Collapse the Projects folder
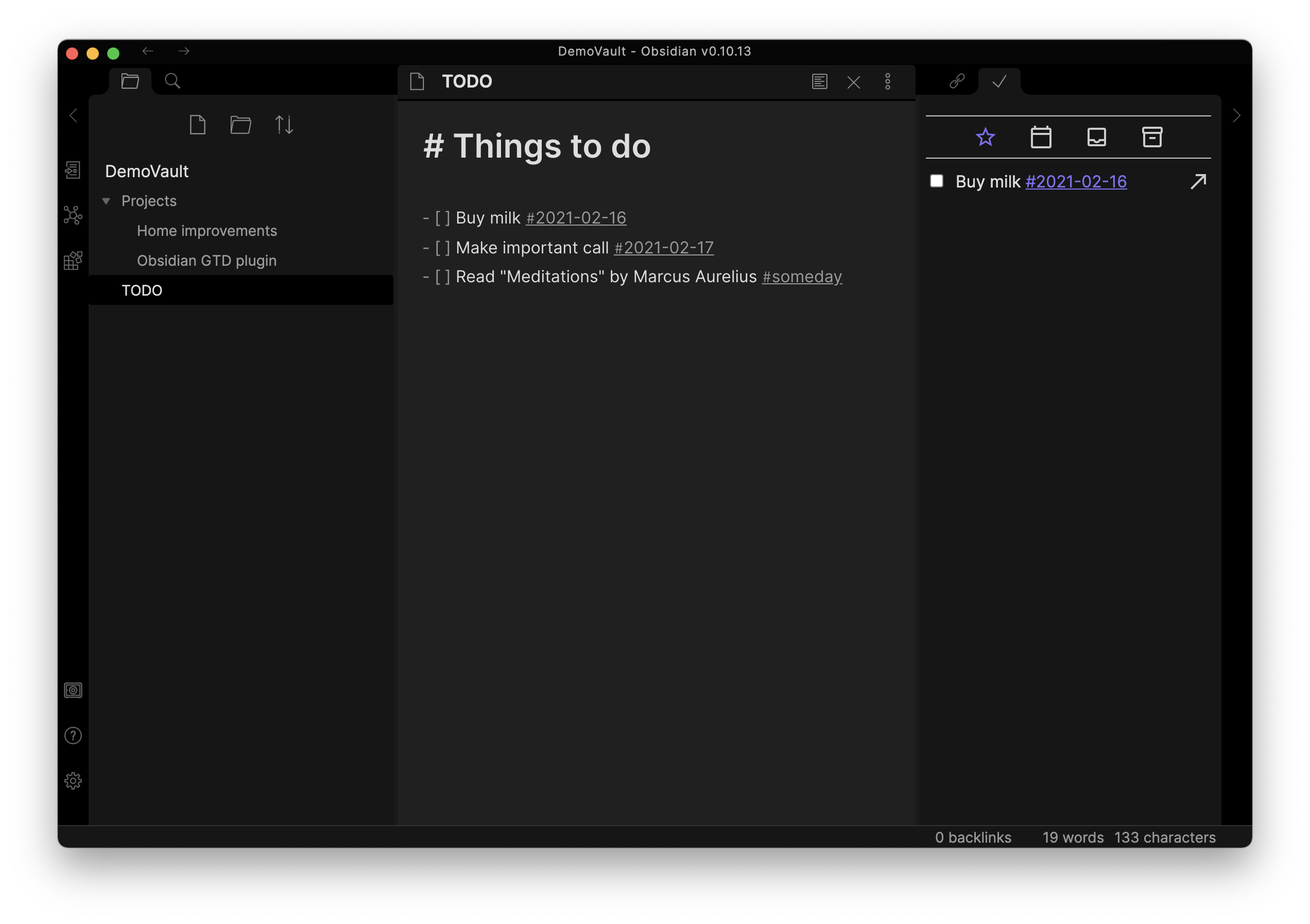Screen dimensions: 1310x924 coord(106,201)
